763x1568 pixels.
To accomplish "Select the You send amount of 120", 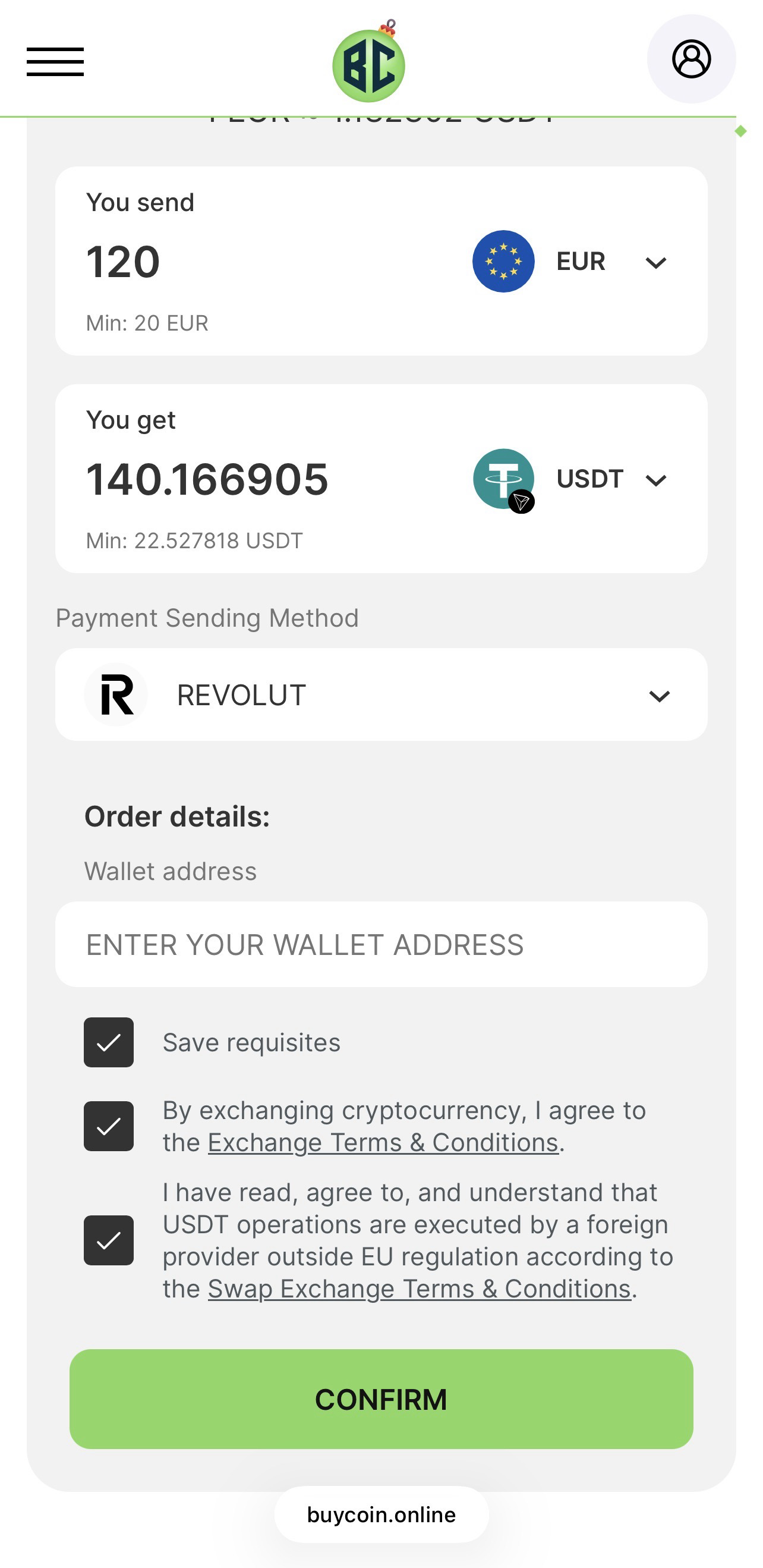I will 123,262.
